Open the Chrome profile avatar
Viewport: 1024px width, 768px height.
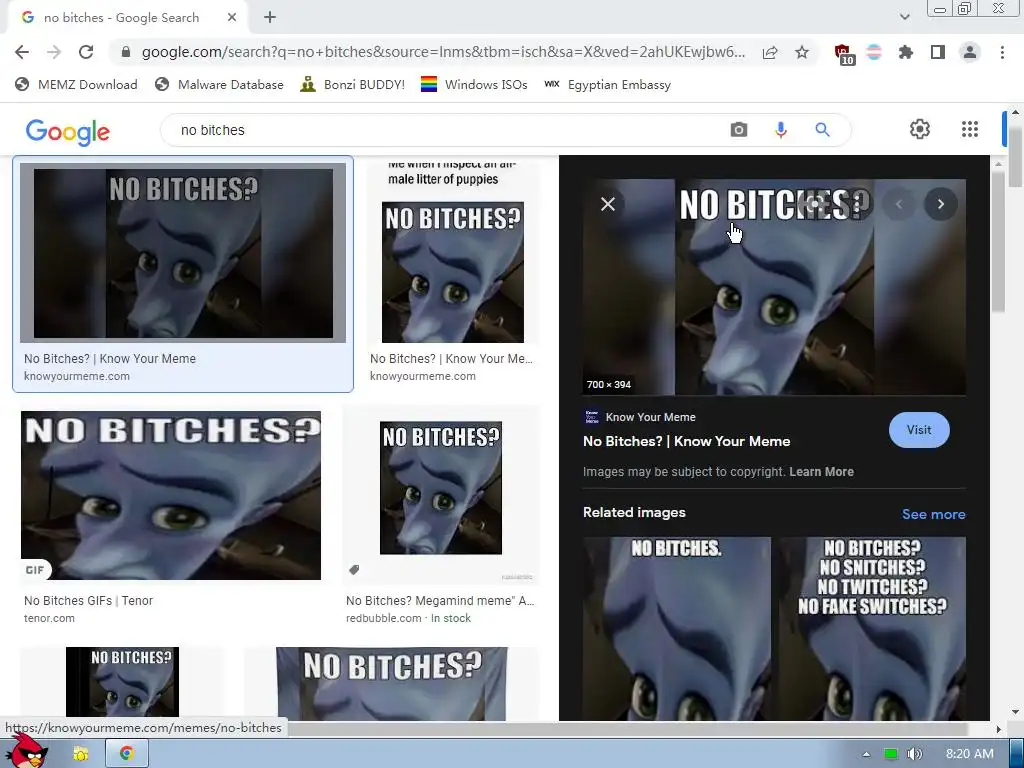coord(970,52)
